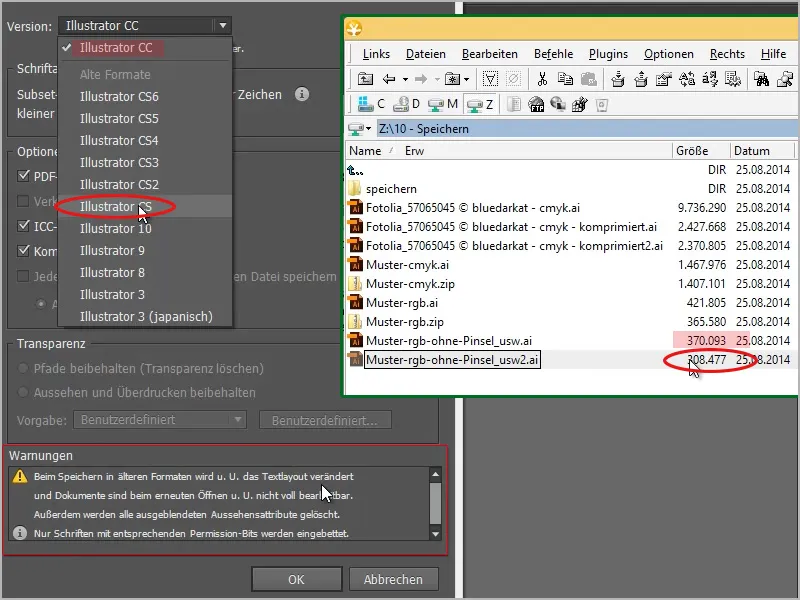Open the Vorgabe Benutzerdefiniert dropdown

pyautogui.click(x=160, y=420)
